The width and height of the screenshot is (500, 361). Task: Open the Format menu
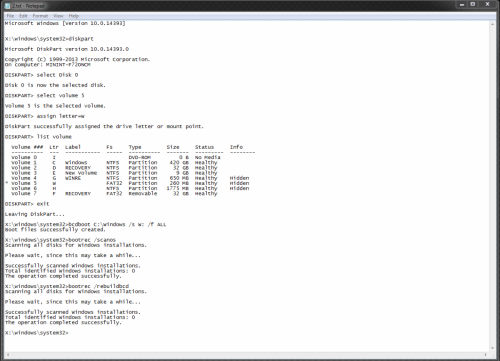pos(40,16)
